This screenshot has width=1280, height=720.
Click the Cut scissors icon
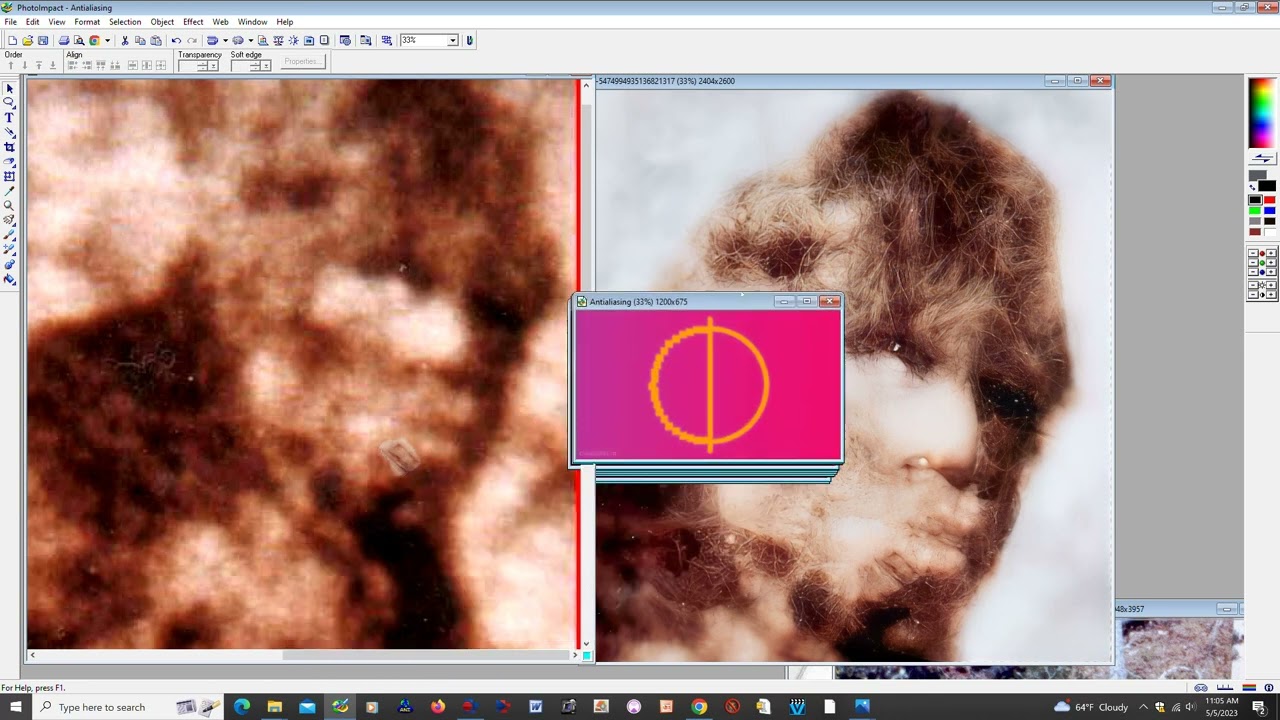125,40
